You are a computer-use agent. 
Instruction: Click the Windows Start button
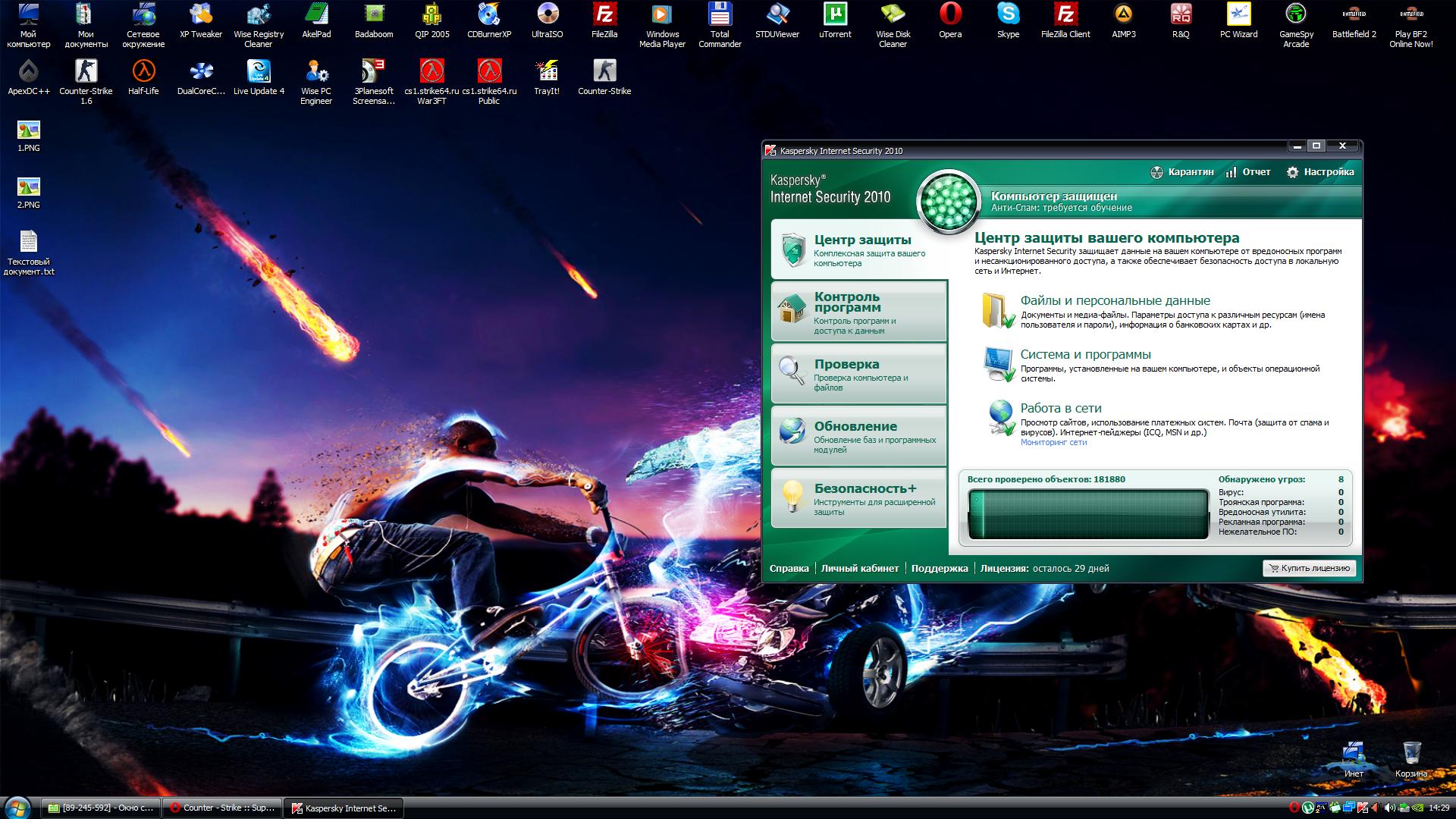(17, 808)
